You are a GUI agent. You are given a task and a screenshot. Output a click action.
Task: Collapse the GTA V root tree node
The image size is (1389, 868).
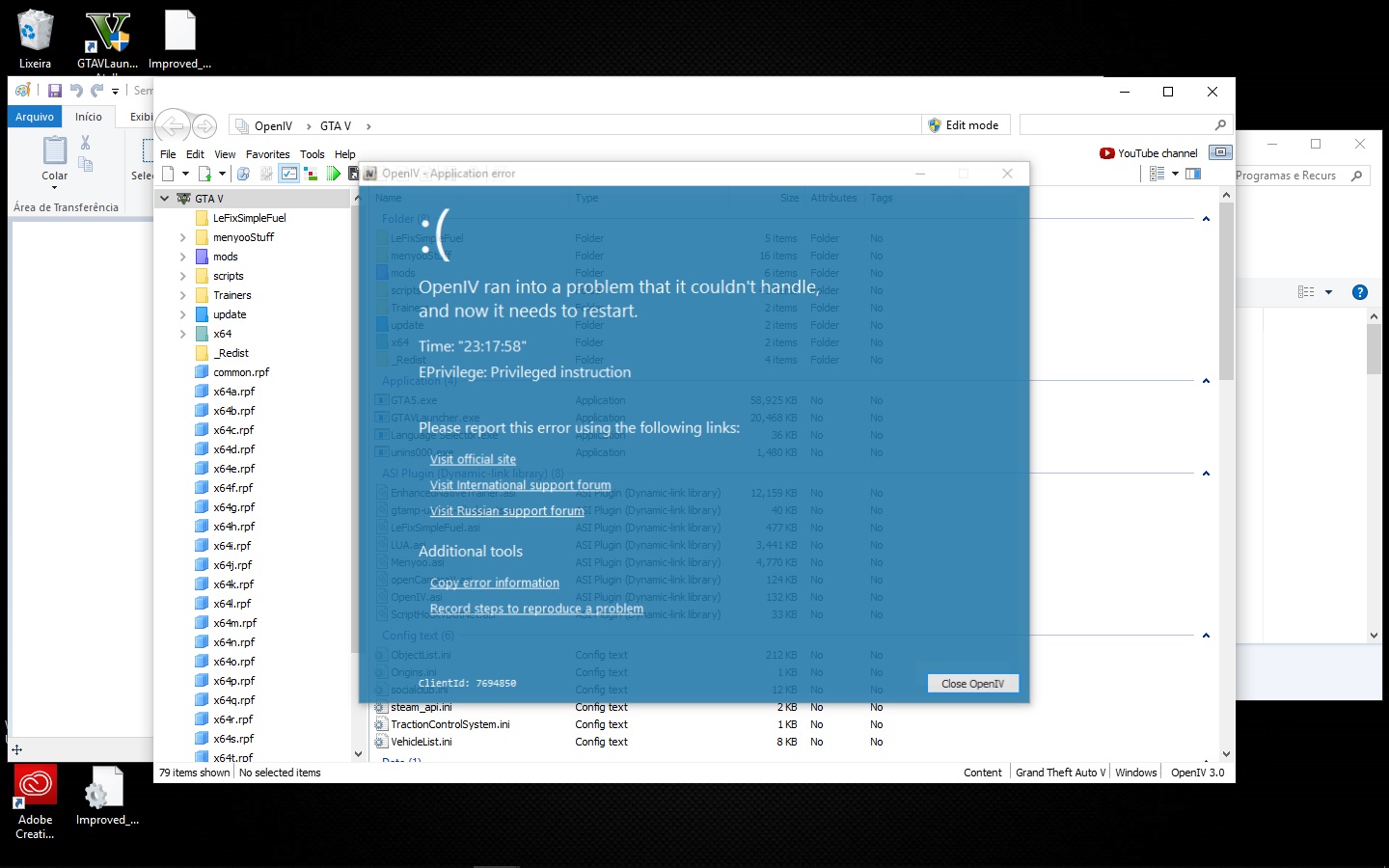pos(165,199)
